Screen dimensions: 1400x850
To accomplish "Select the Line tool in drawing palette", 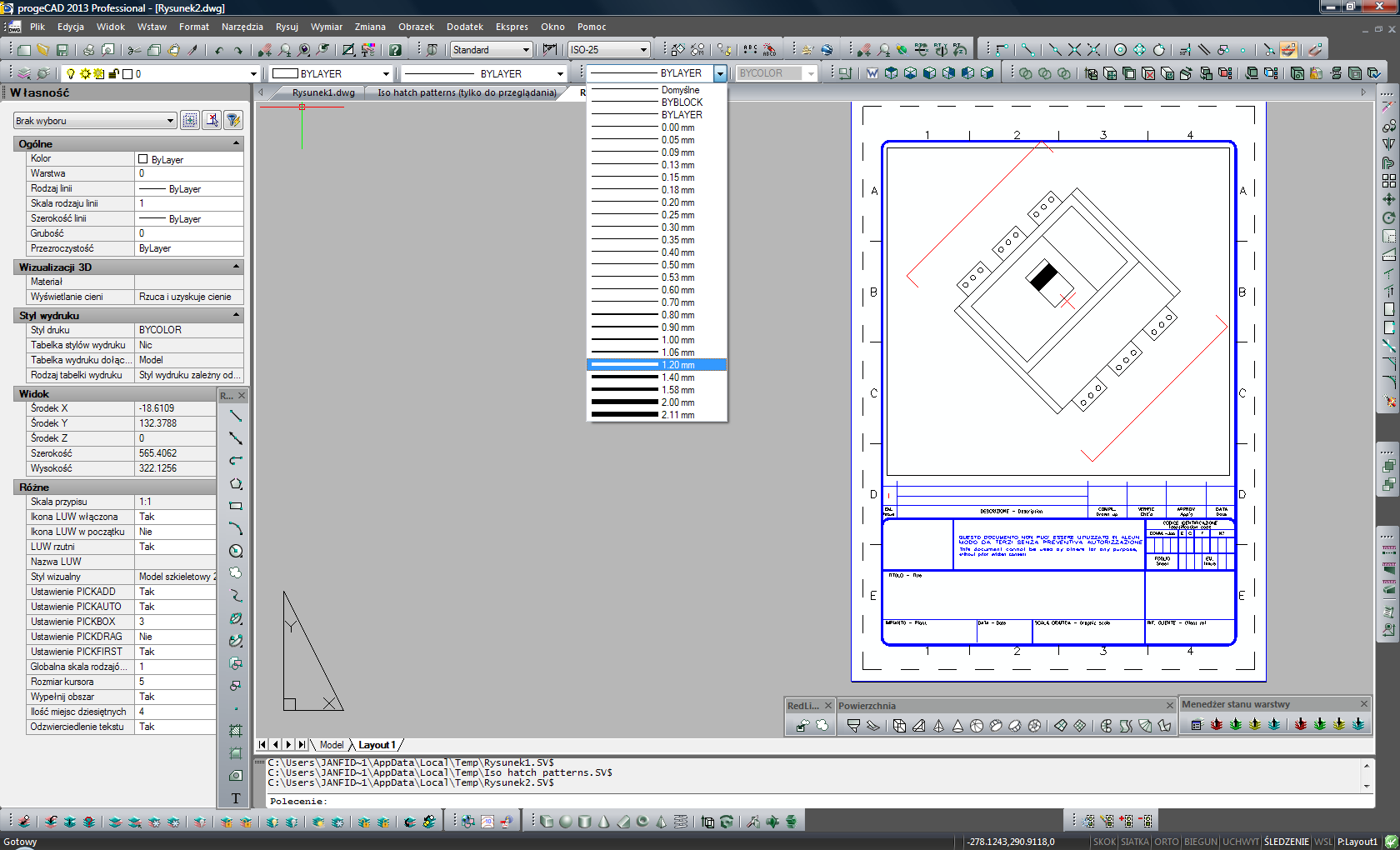I will tap(236, 416).
